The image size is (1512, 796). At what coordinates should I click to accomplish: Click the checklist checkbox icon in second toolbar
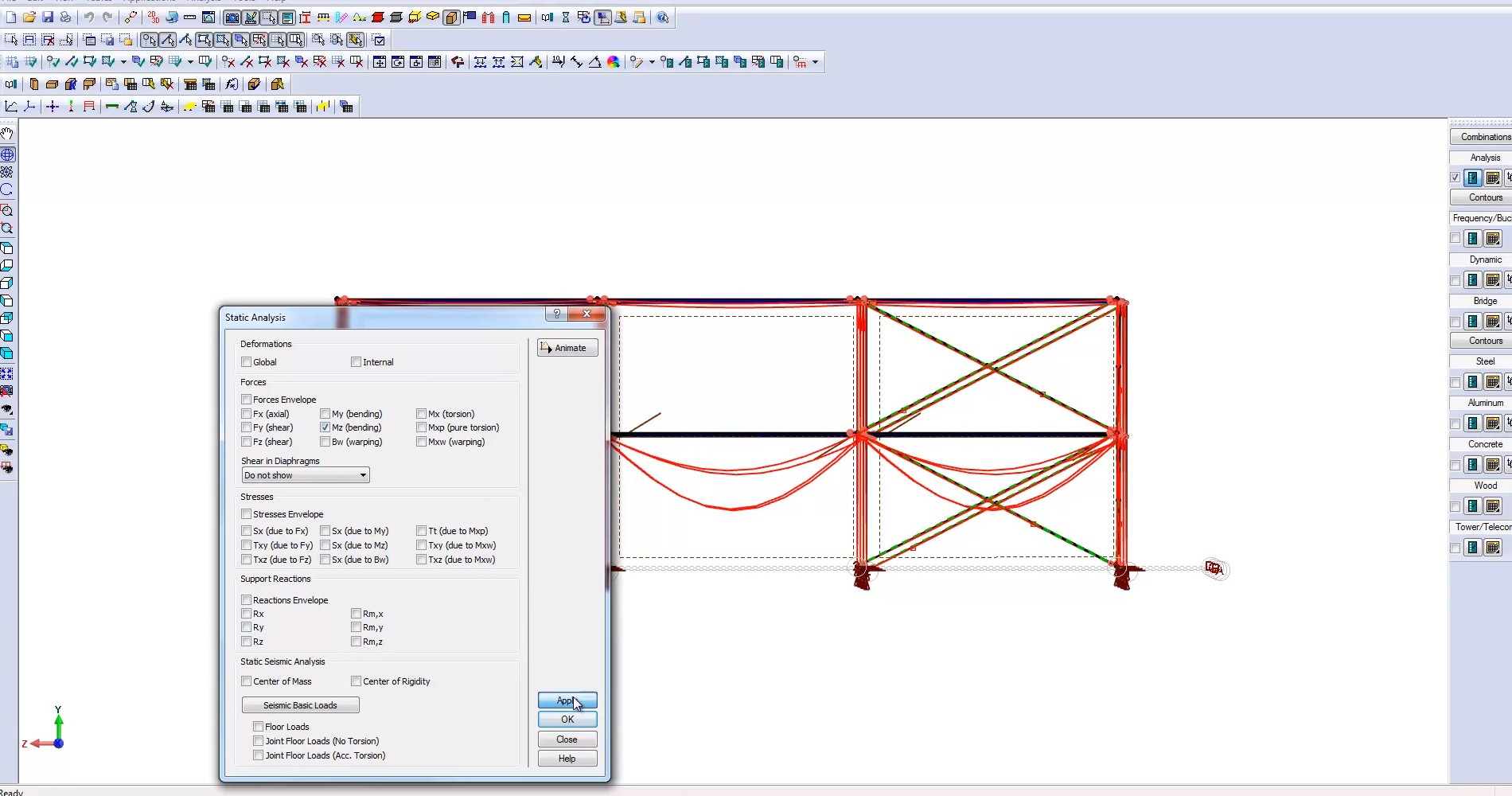click(379, 40)
